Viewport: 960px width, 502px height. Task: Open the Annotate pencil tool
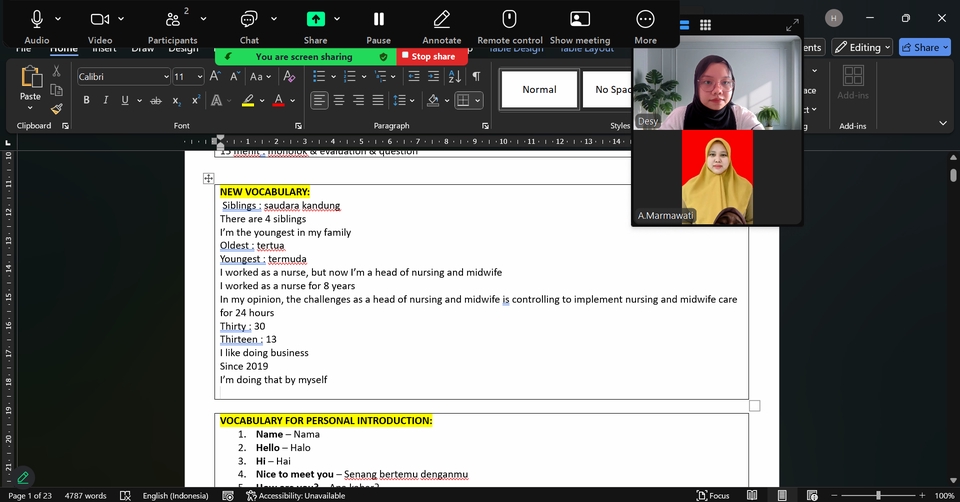[x=441, y=20]
